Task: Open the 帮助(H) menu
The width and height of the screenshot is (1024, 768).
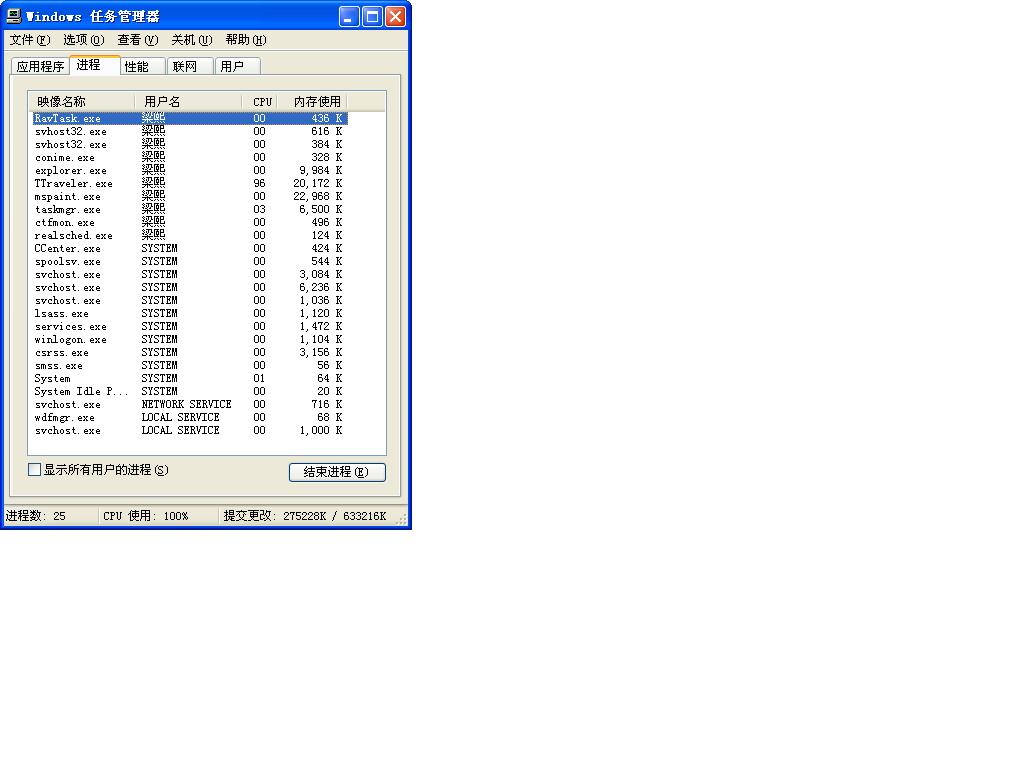Action: (246, 40)
